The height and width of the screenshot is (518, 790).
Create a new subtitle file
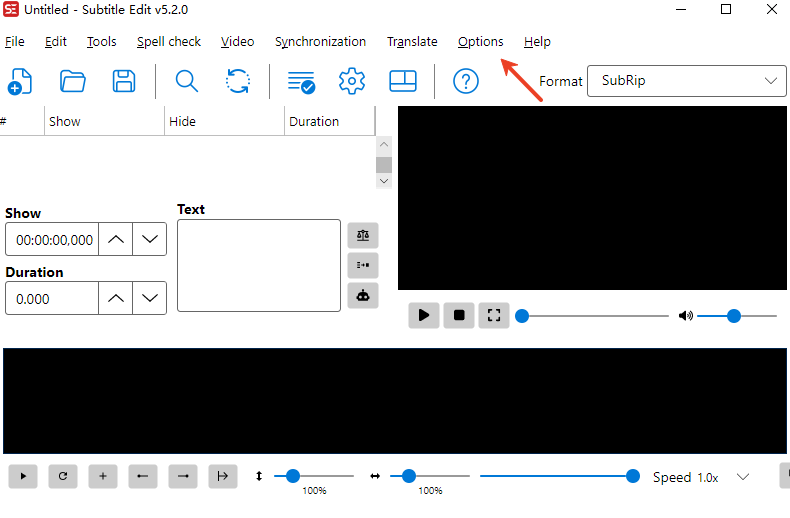tap(20, 81)
